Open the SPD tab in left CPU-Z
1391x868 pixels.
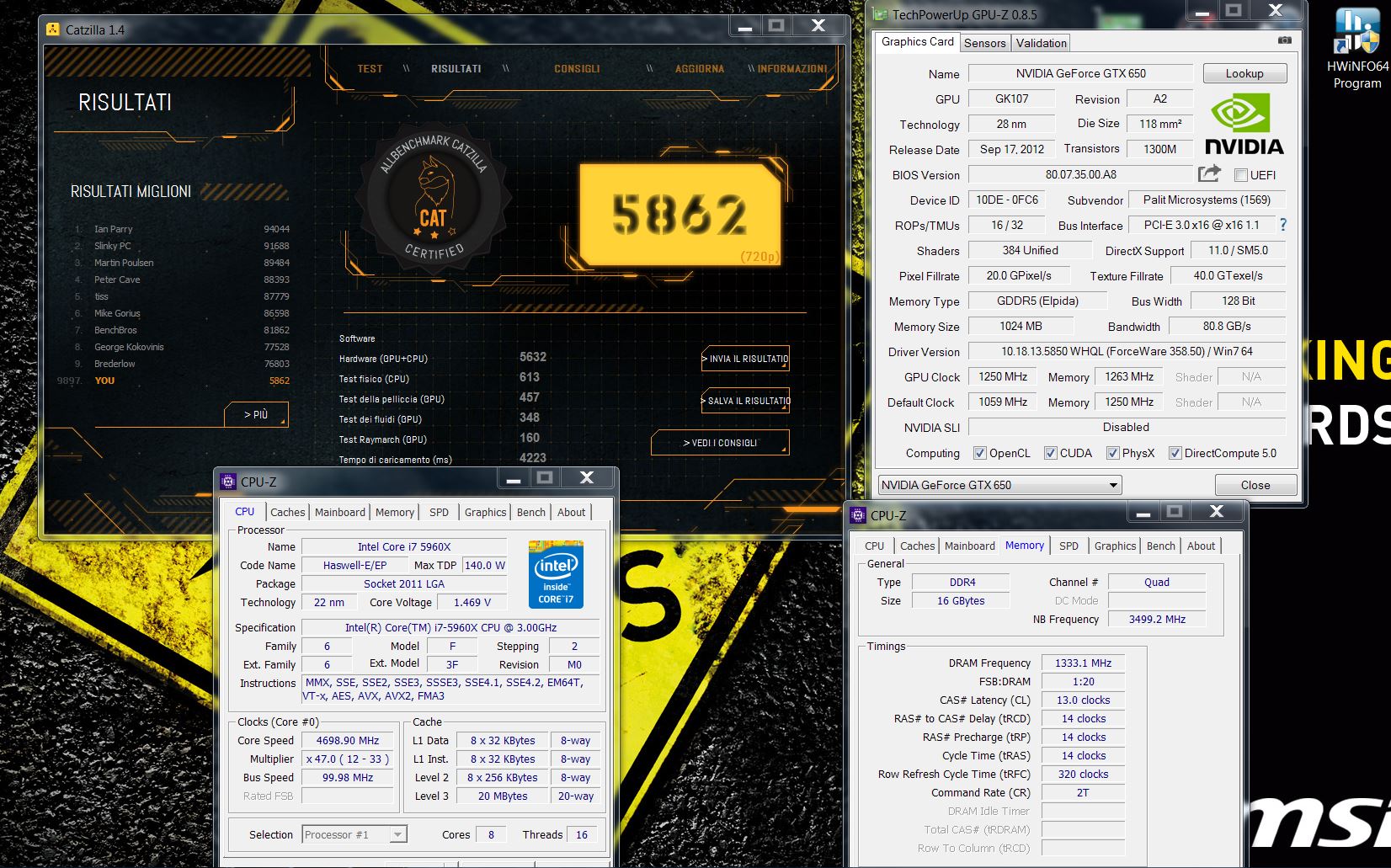439,512
